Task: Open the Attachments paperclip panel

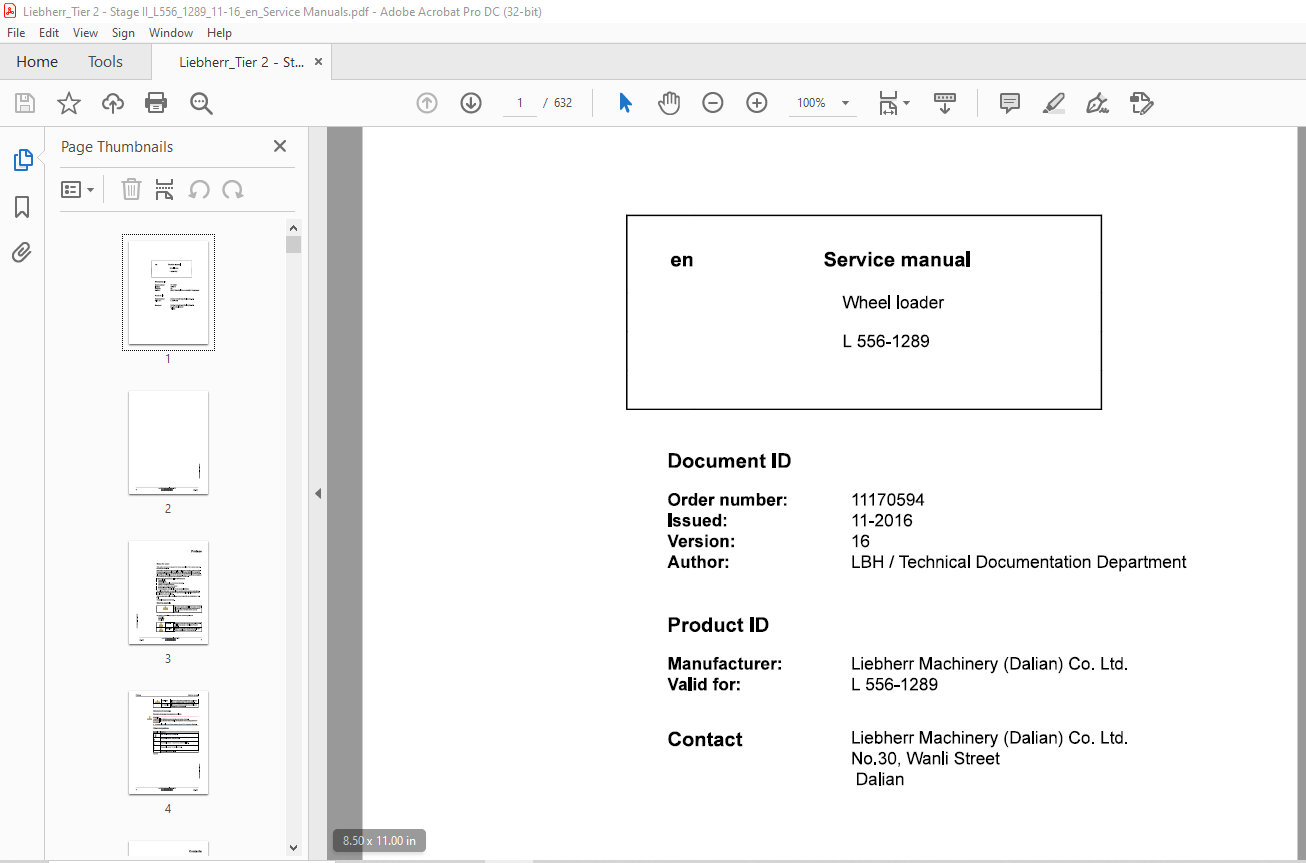Action: click(22, 253)
